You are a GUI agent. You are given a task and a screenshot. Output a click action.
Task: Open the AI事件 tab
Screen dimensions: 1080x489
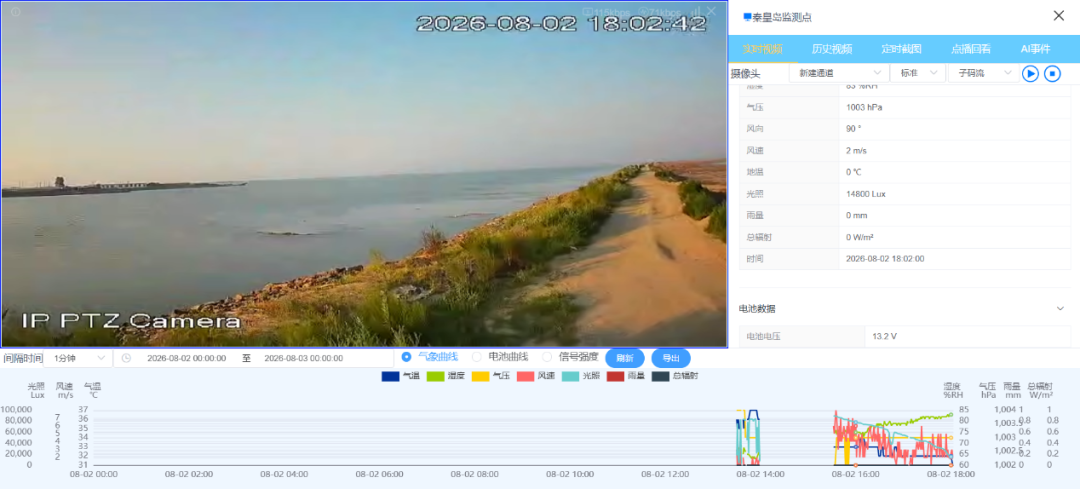coord(1035,49)
